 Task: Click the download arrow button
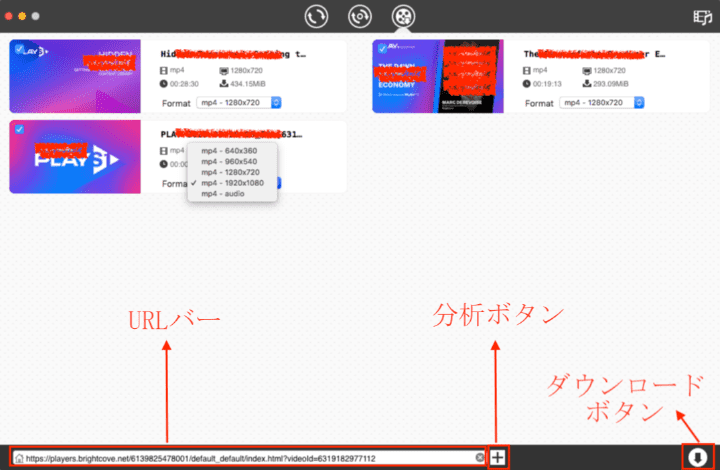(698, 457)
